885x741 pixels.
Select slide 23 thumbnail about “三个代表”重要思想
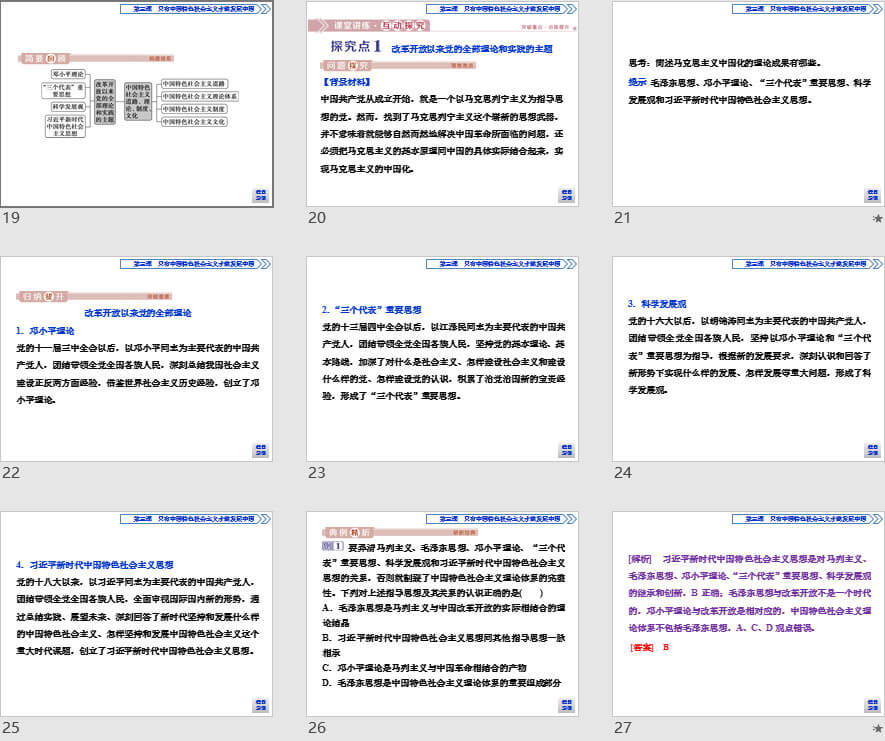tap(442, 359)
